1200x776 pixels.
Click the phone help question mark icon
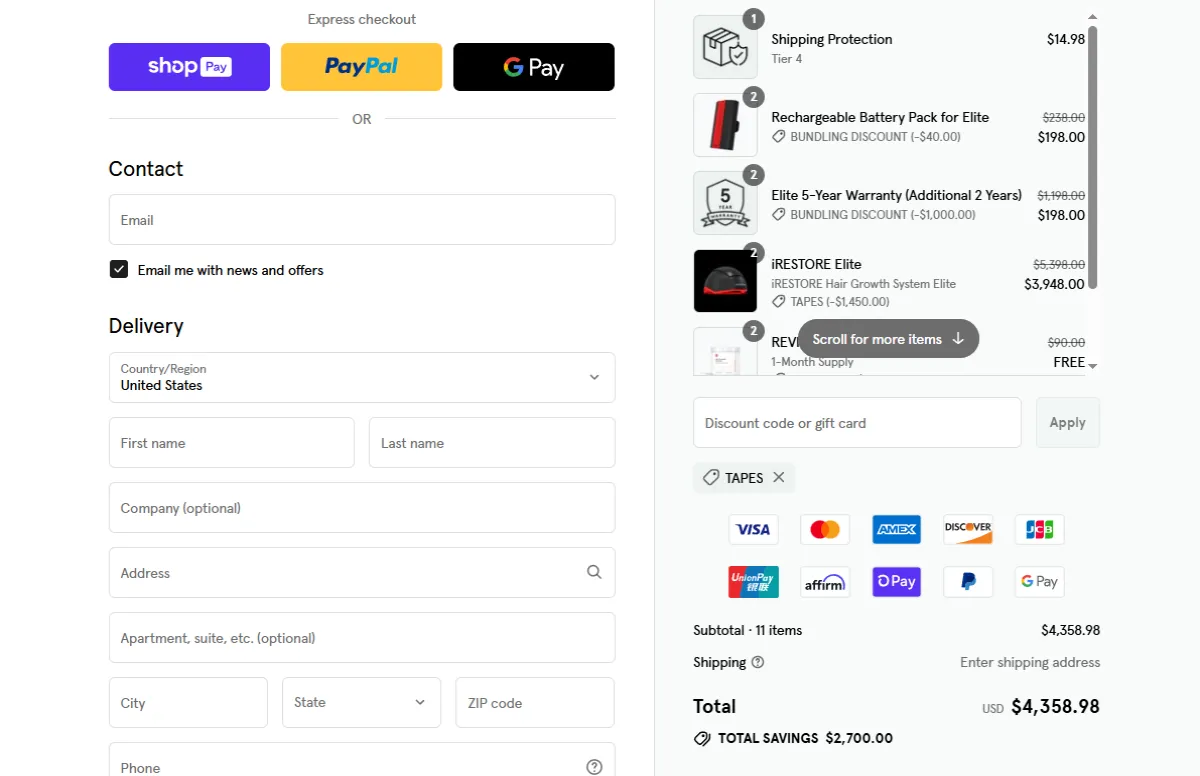[x=594, y=767]
